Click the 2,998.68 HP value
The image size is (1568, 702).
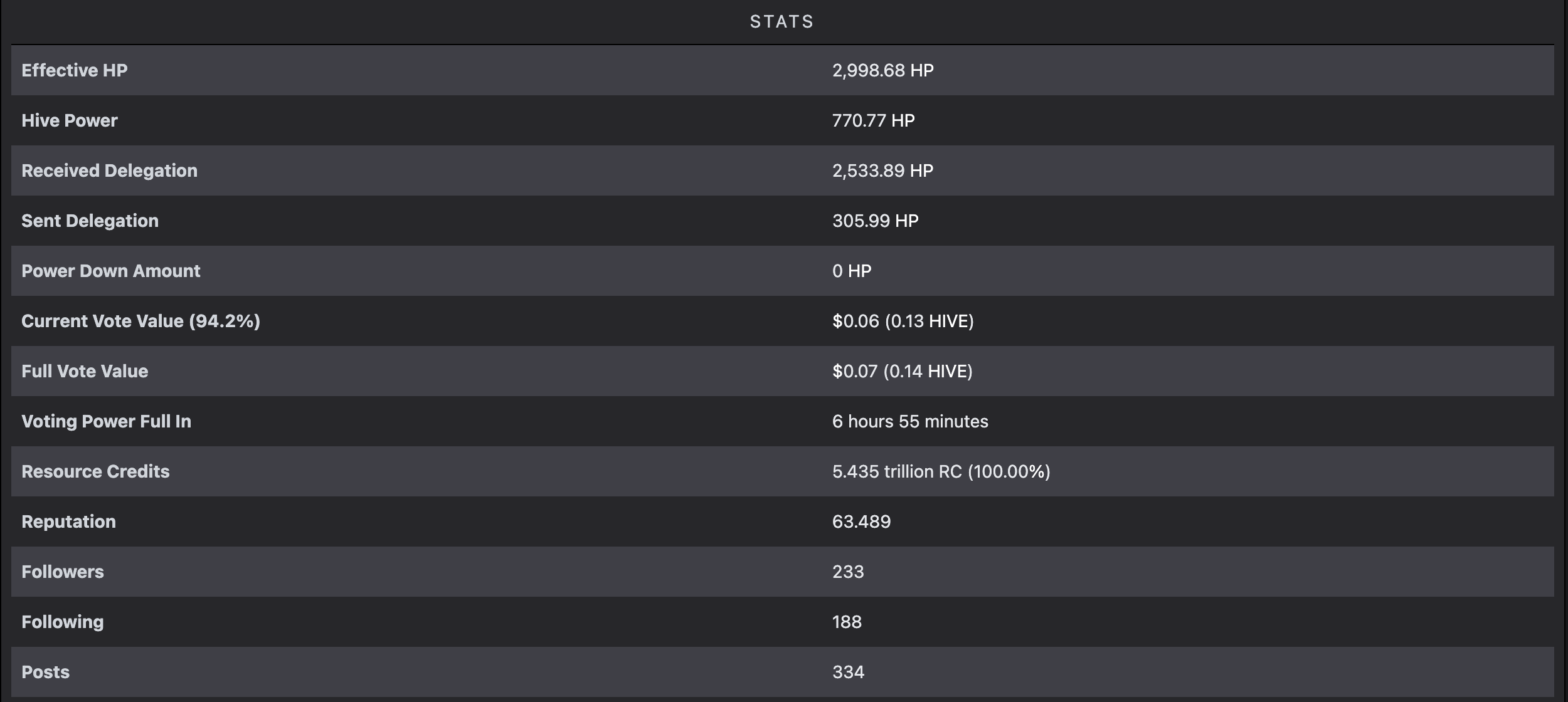(x=882, y=70)
